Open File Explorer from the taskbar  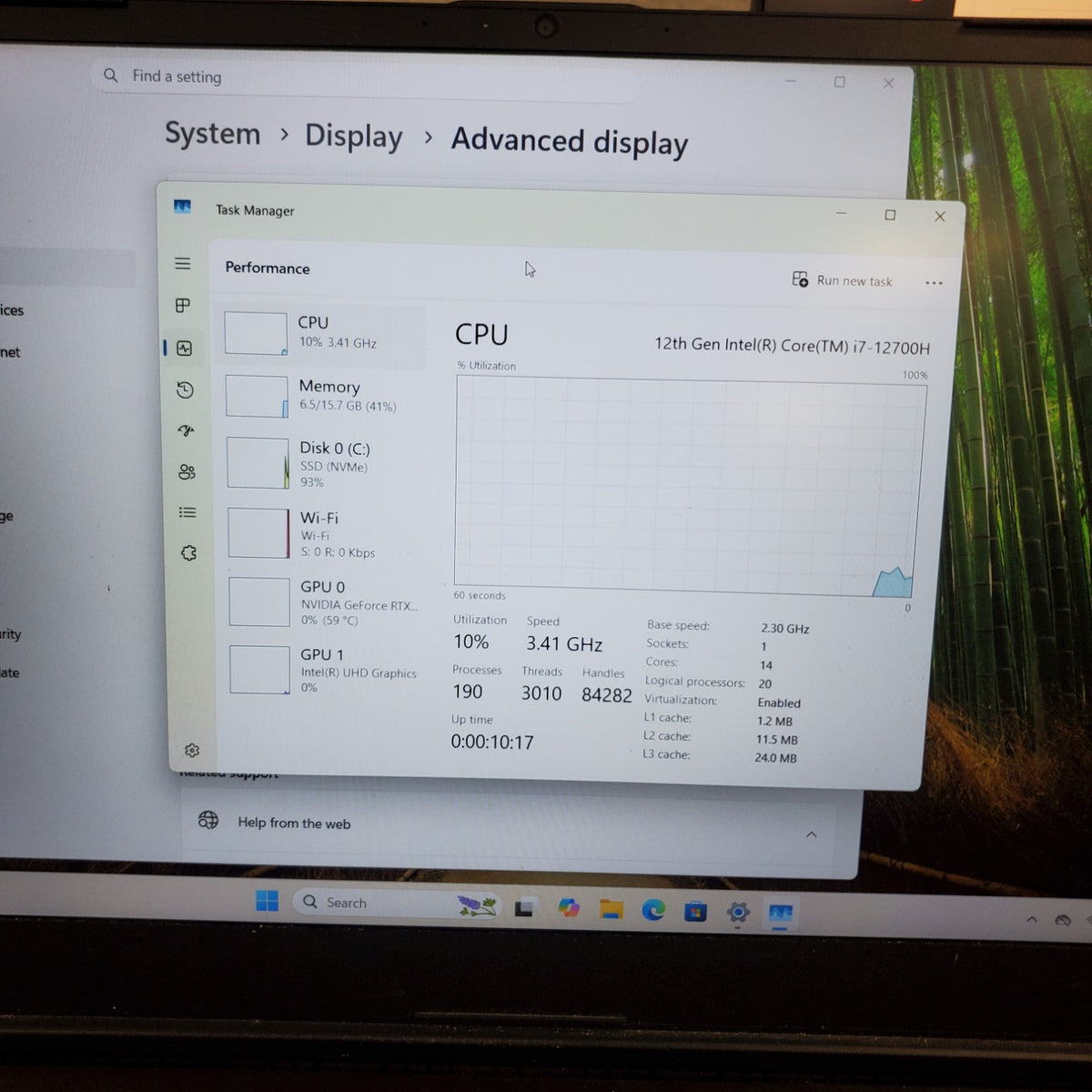click(611, 909)
